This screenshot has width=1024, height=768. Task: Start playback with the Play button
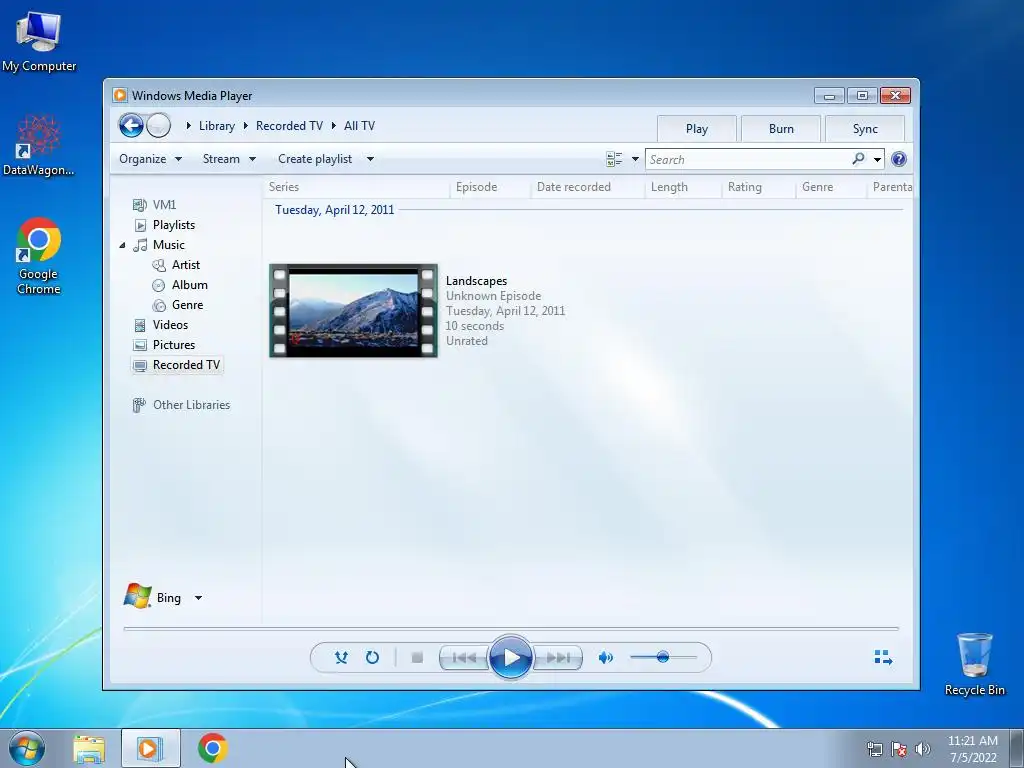tap(511, 657)
